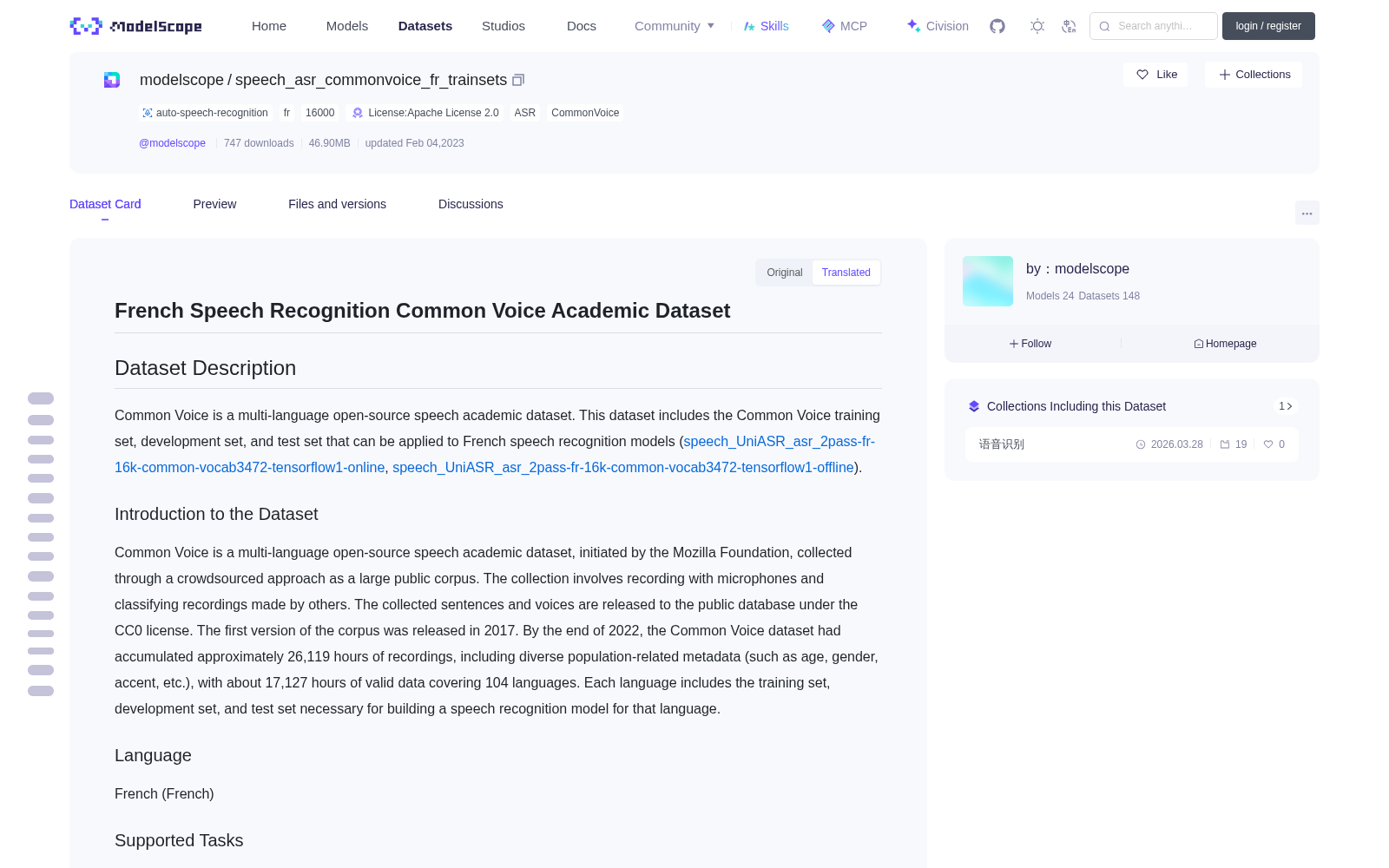Screen dimensions: 1389x868
Task: Click the search magnifier icon
Action: (x=1104, y=26)
